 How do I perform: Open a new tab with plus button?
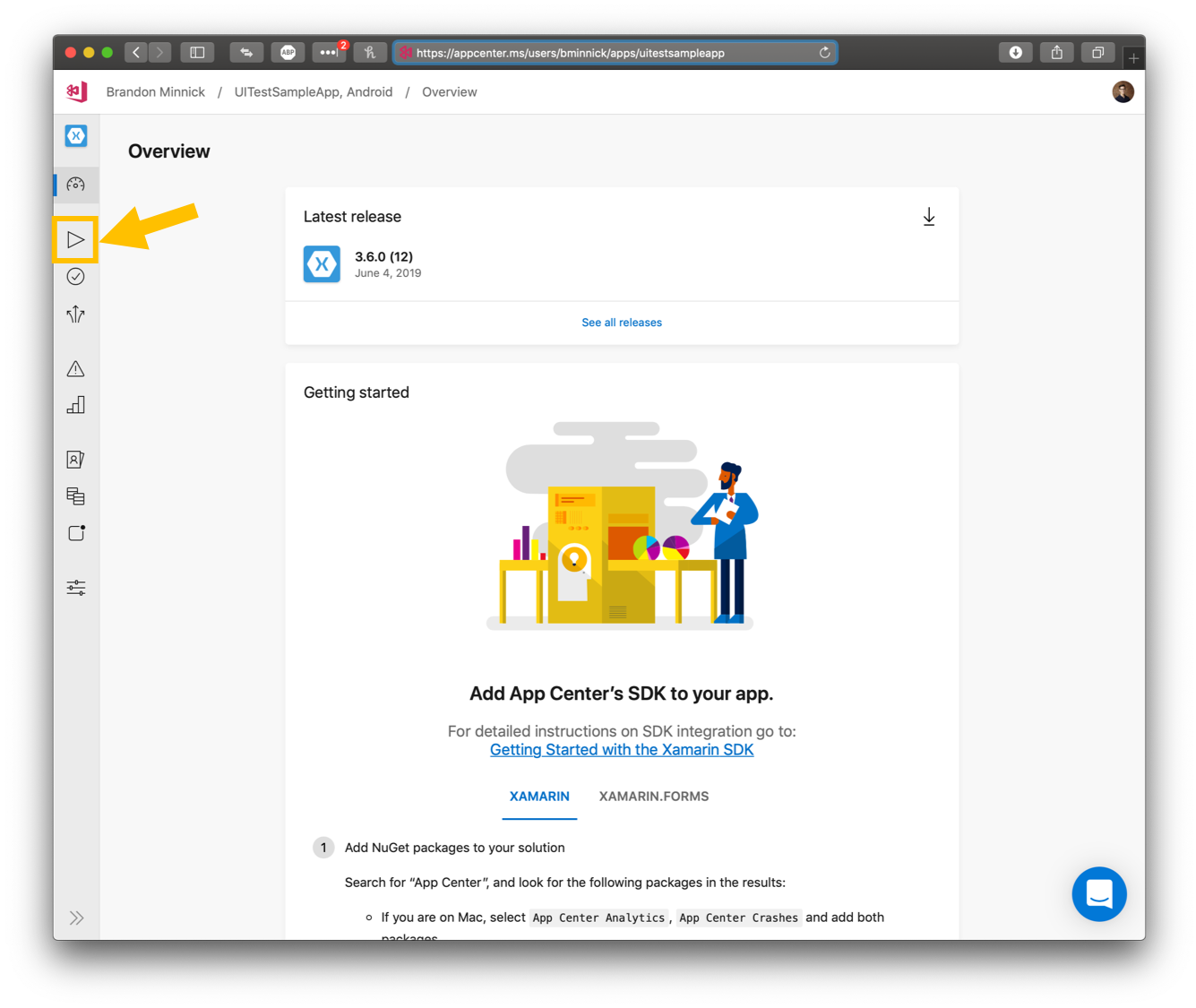[x=1133, y=58]
